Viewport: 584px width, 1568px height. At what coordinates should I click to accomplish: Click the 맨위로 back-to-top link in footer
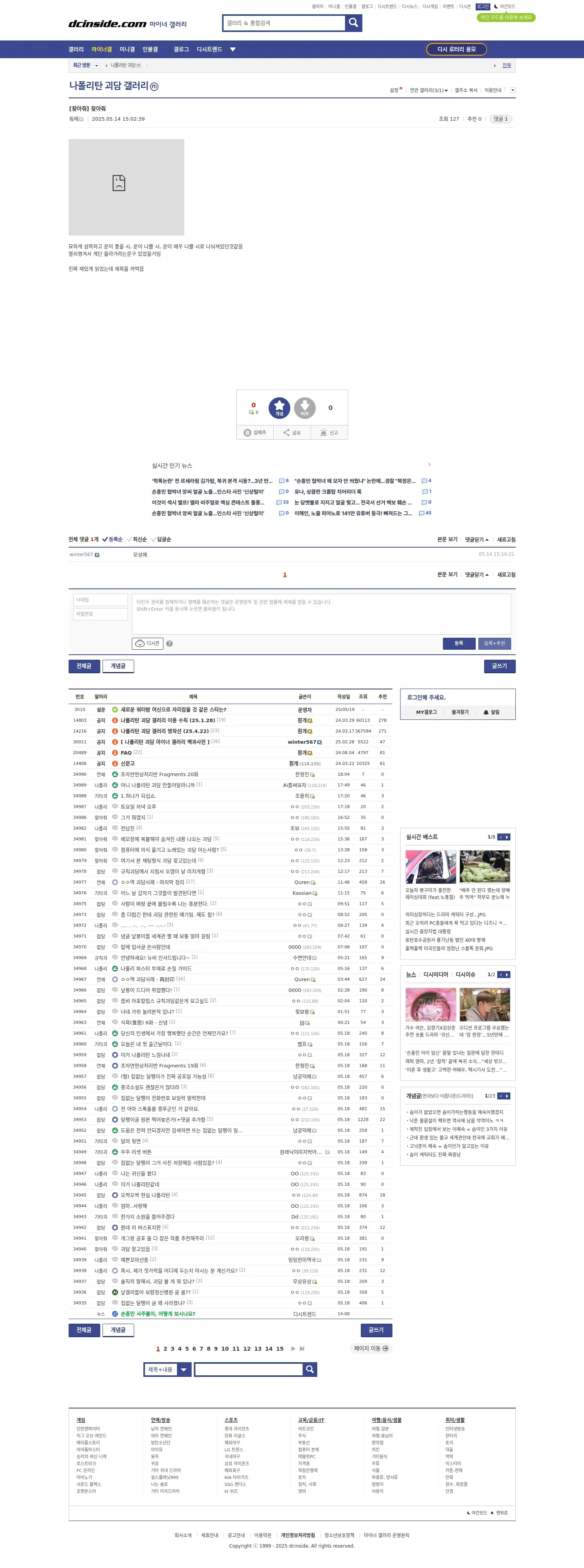pos(499,1513)
